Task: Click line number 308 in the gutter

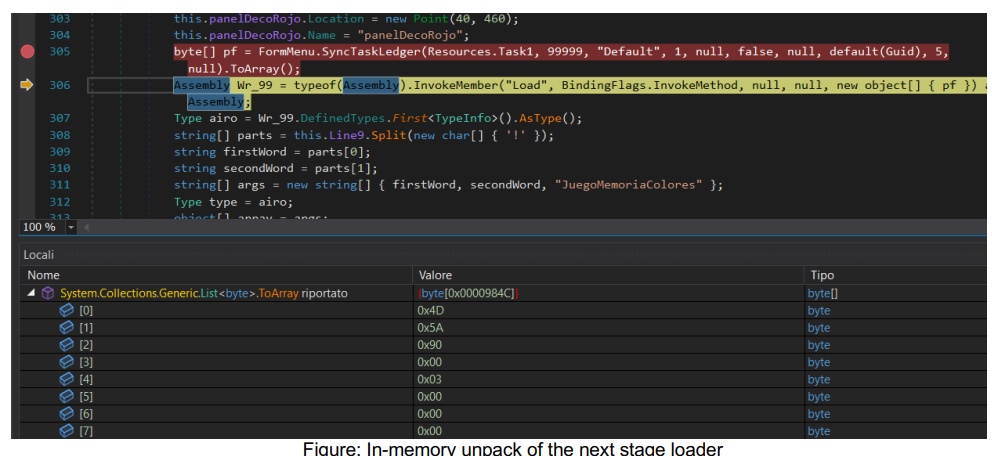Action: click(x=59, y=135)
